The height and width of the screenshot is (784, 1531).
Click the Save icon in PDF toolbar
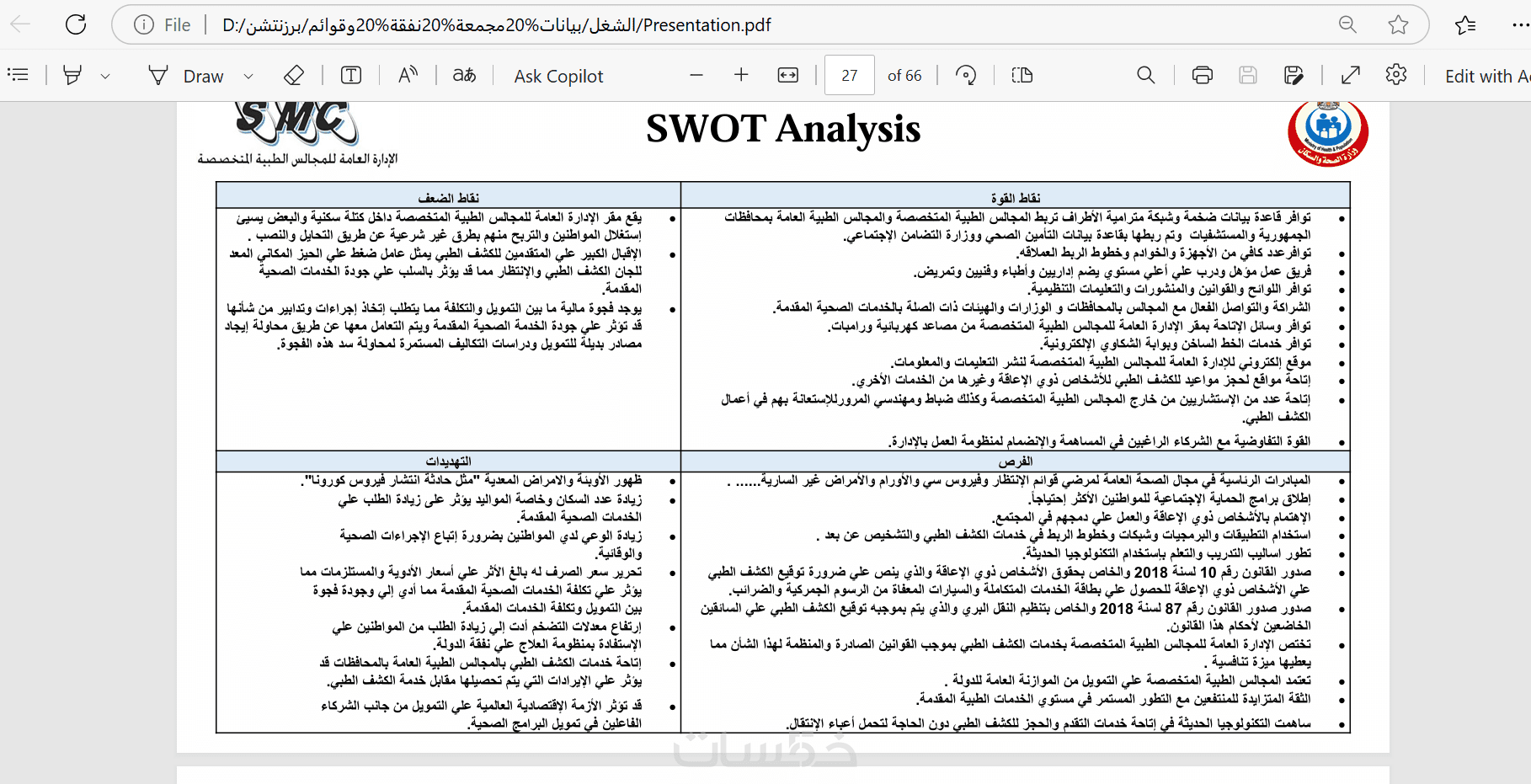pos(1248,75)
